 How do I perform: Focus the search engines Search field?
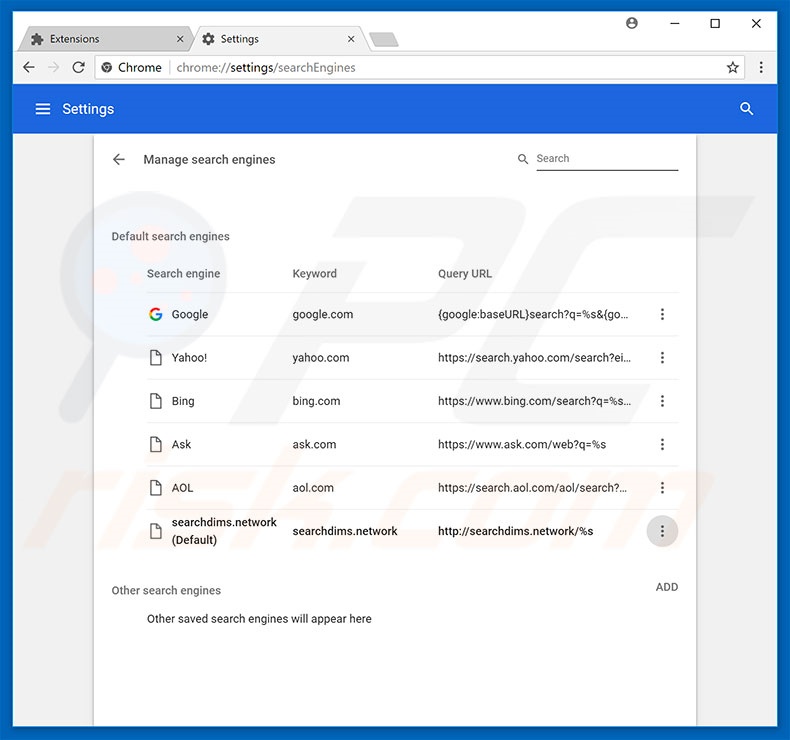607,159
